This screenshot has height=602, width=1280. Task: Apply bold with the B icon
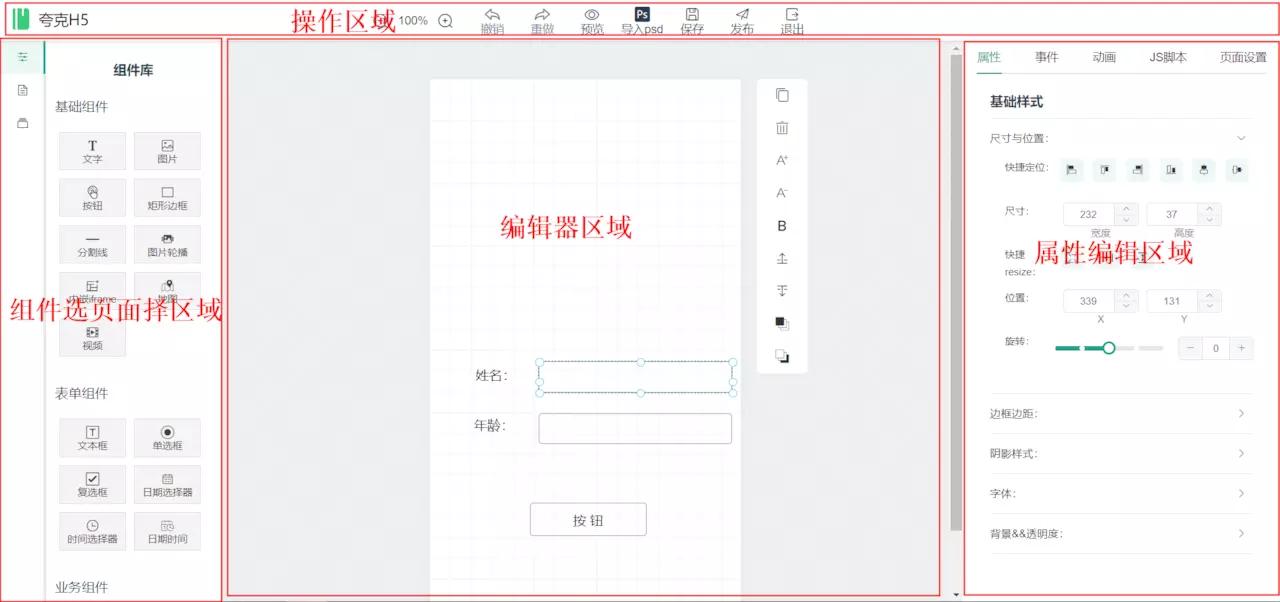point(781,225)
